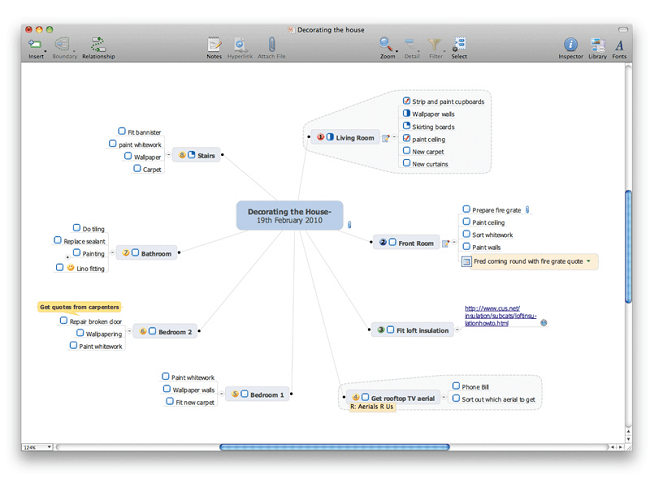Toggle the 'Fit bannister' checkbox
The width and height of the screenshot is (650, 487).
(x=121, y=131)
